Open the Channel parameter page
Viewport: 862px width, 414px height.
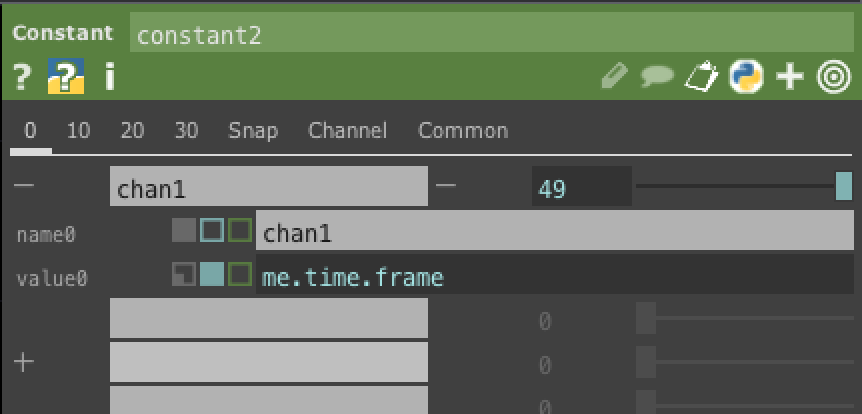click(347, 131)
